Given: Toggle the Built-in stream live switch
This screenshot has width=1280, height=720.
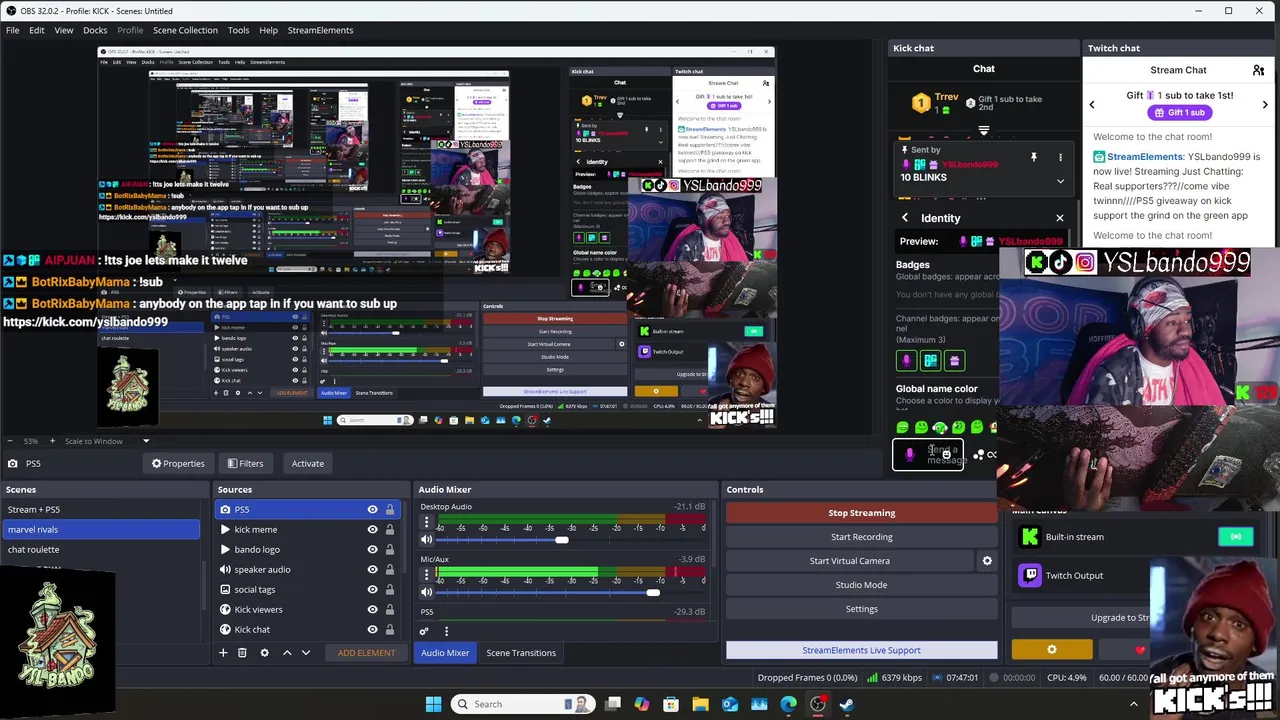Looking at the screenshot, I should click(1236, 537).
